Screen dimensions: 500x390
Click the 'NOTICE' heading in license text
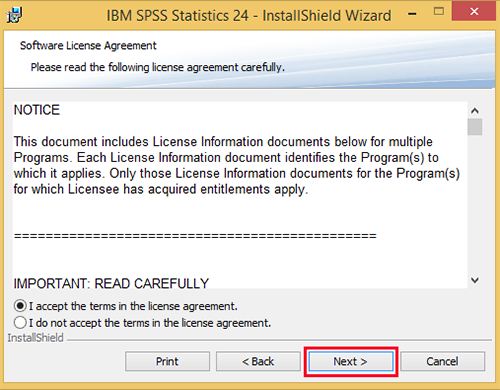(37, 110)
